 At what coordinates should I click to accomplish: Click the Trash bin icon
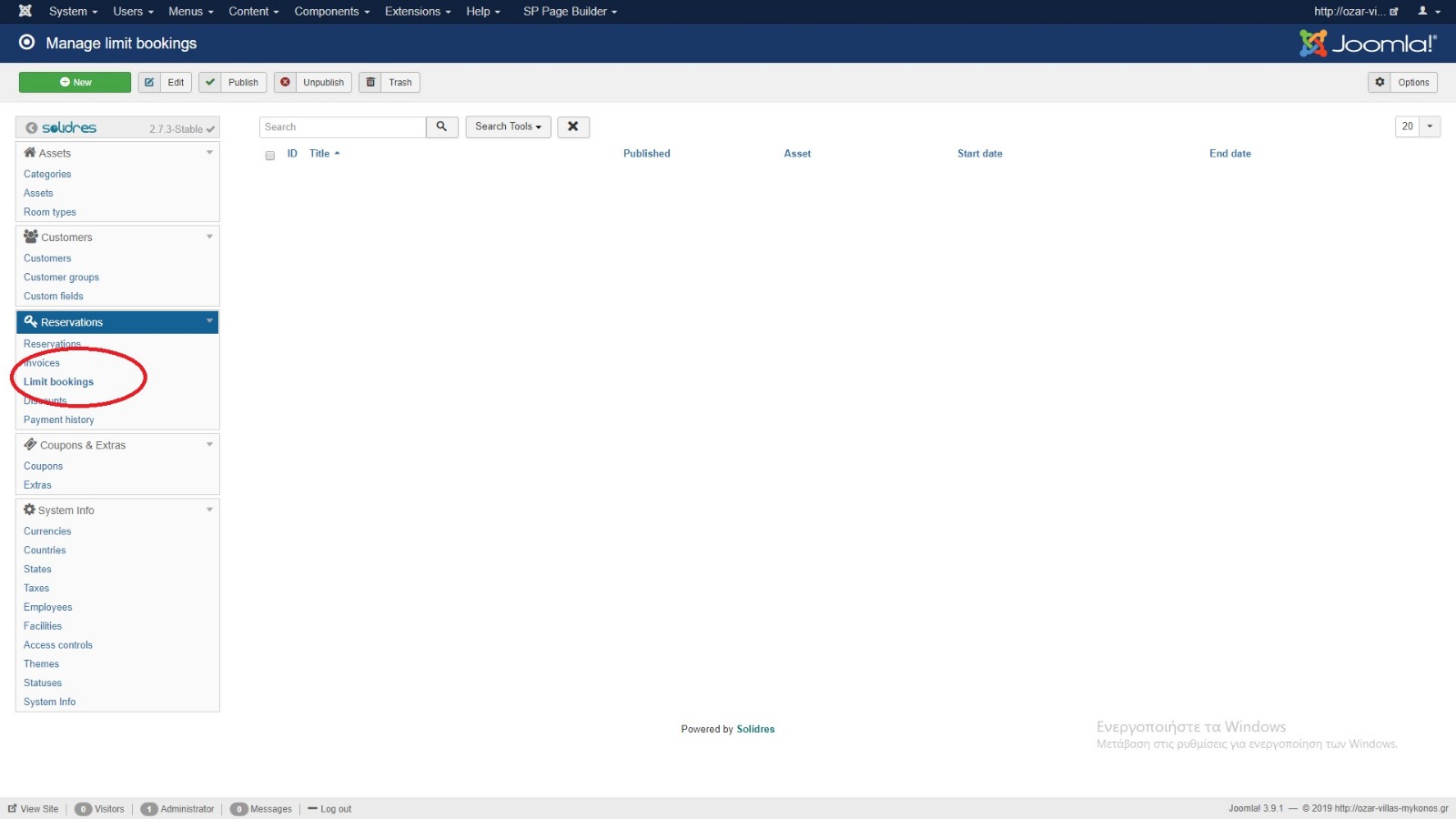[x=370, y=83]
